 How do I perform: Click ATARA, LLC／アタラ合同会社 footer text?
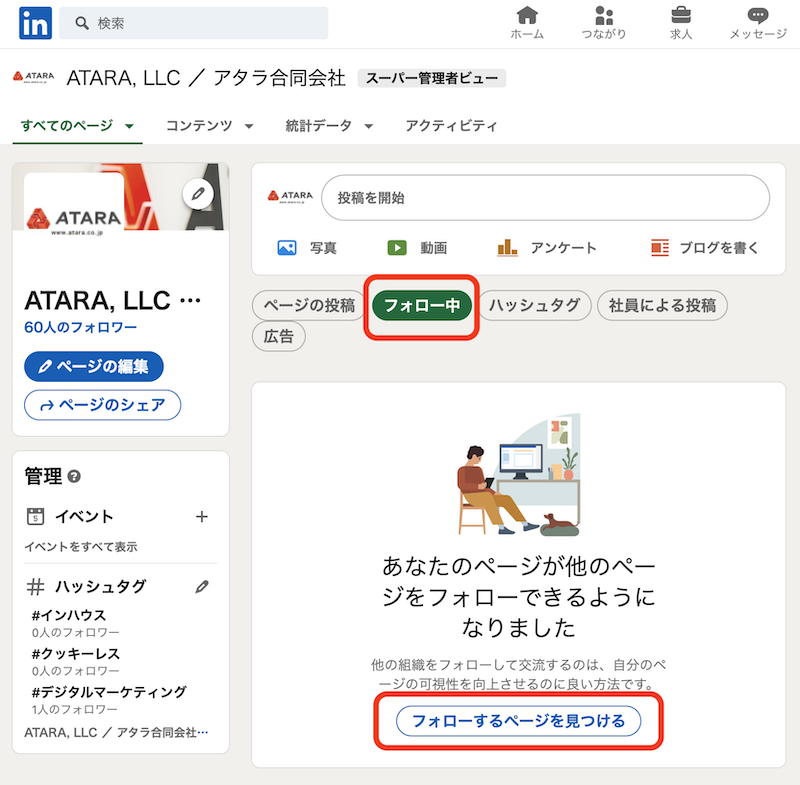click(x=116, y=732)
